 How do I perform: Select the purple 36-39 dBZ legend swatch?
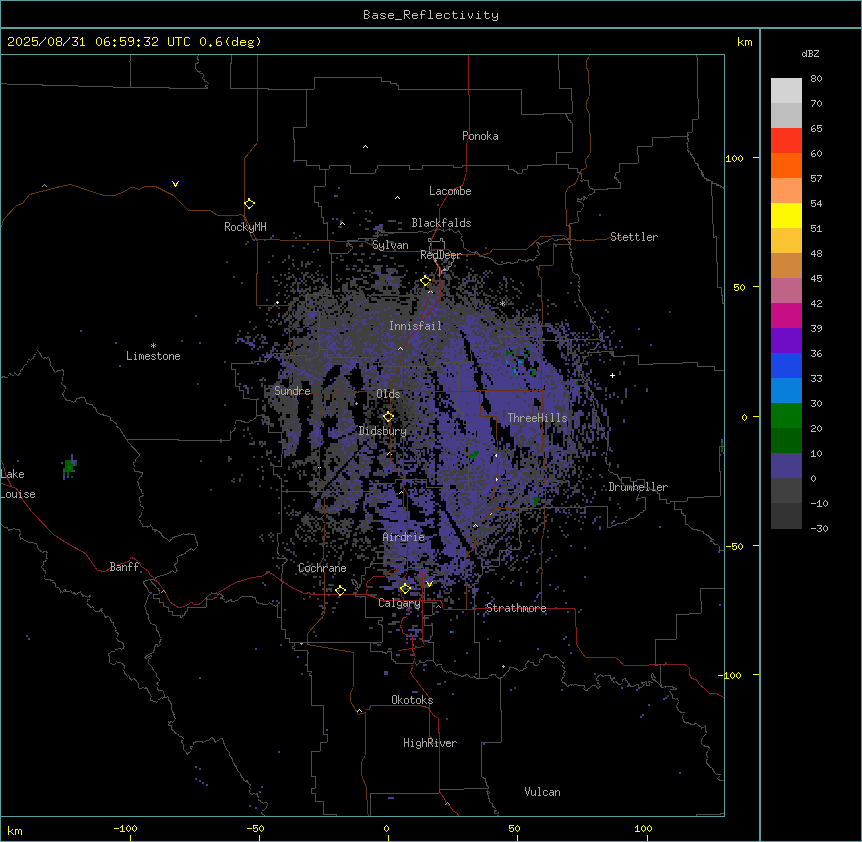[x=786, y=341]
